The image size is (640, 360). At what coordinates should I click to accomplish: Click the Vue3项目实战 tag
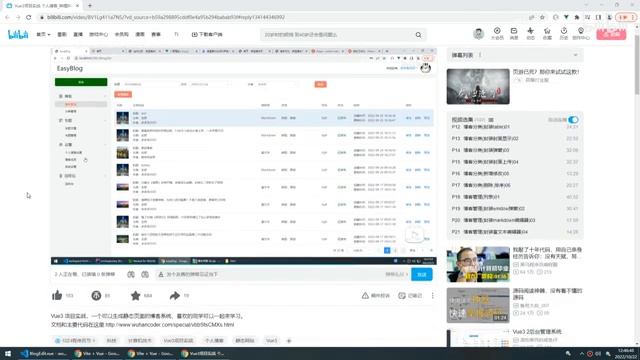178,340
